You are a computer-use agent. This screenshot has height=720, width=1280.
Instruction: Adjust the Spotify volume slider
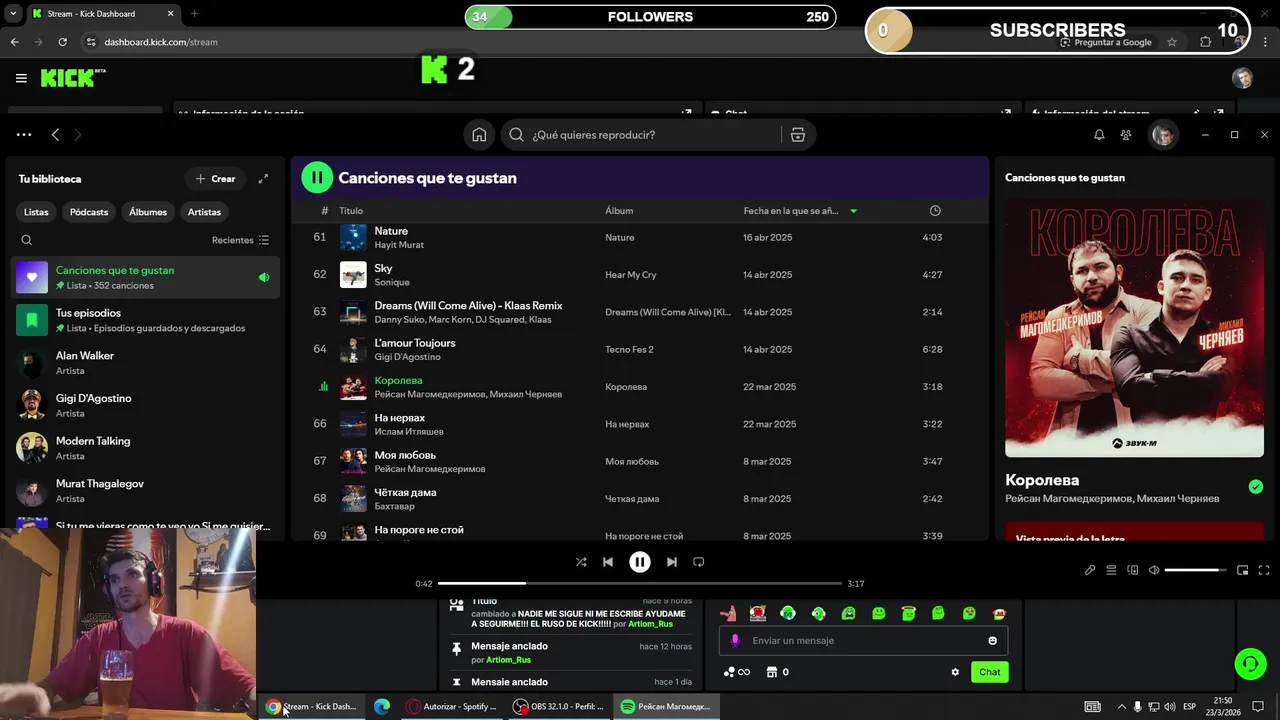1196,570
